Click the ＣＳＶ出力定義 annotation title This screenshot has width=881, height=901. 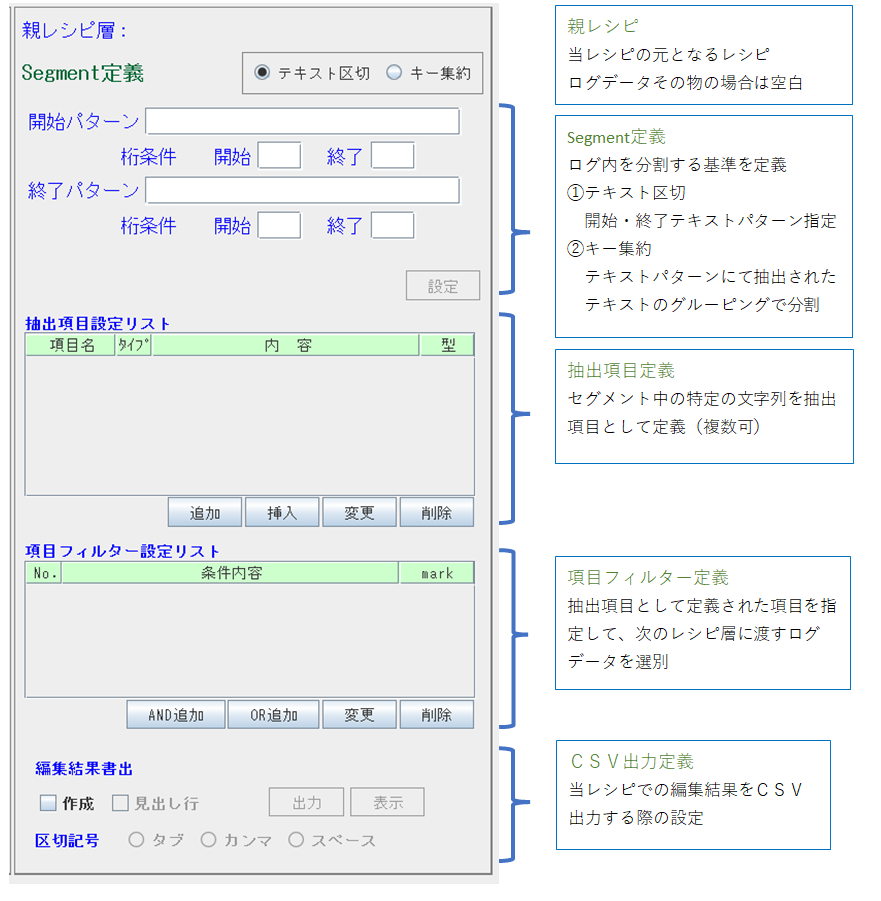(x=632, y=761)
